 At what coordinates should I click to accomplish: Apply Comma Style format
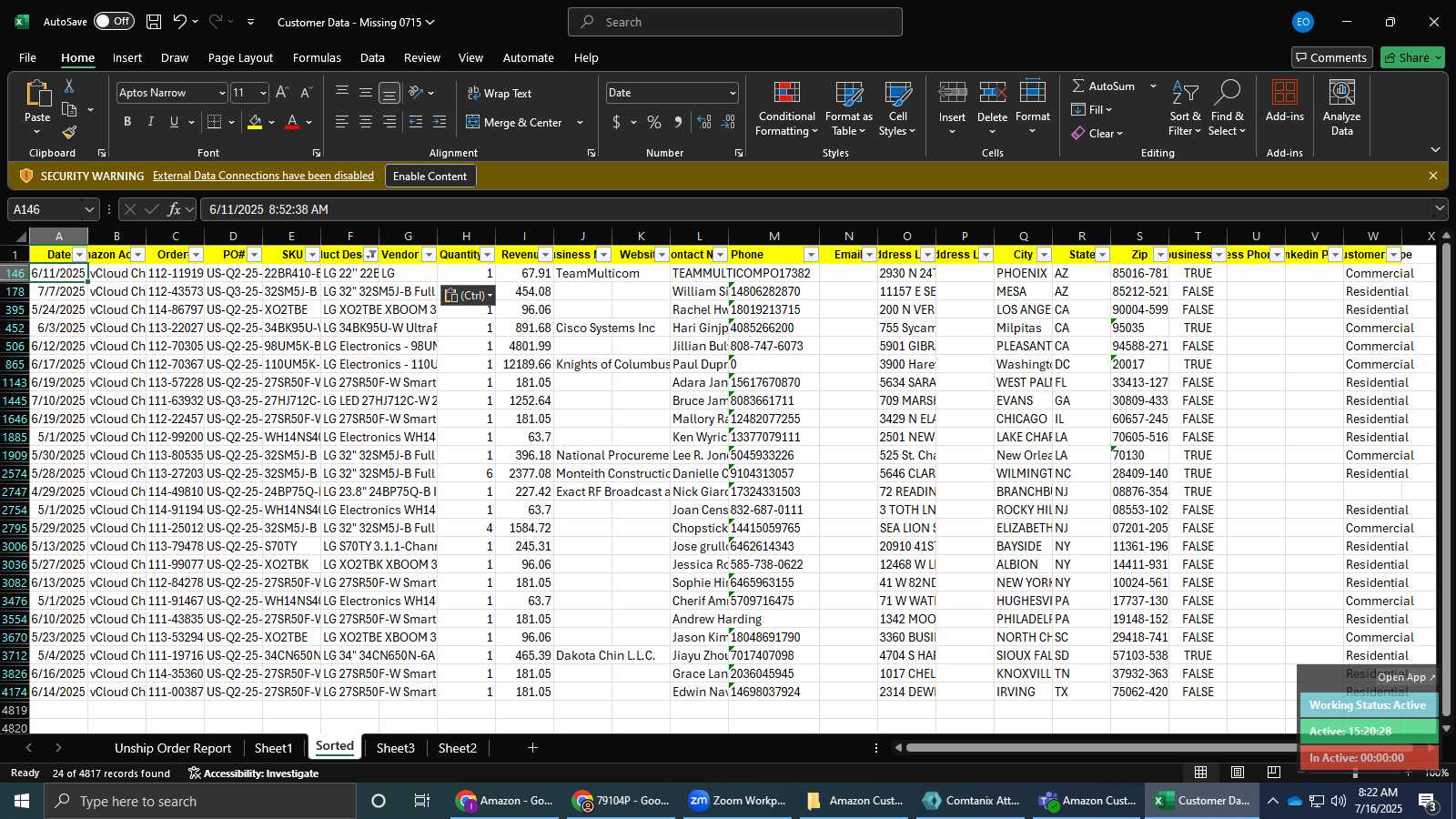tap(678, 122)
